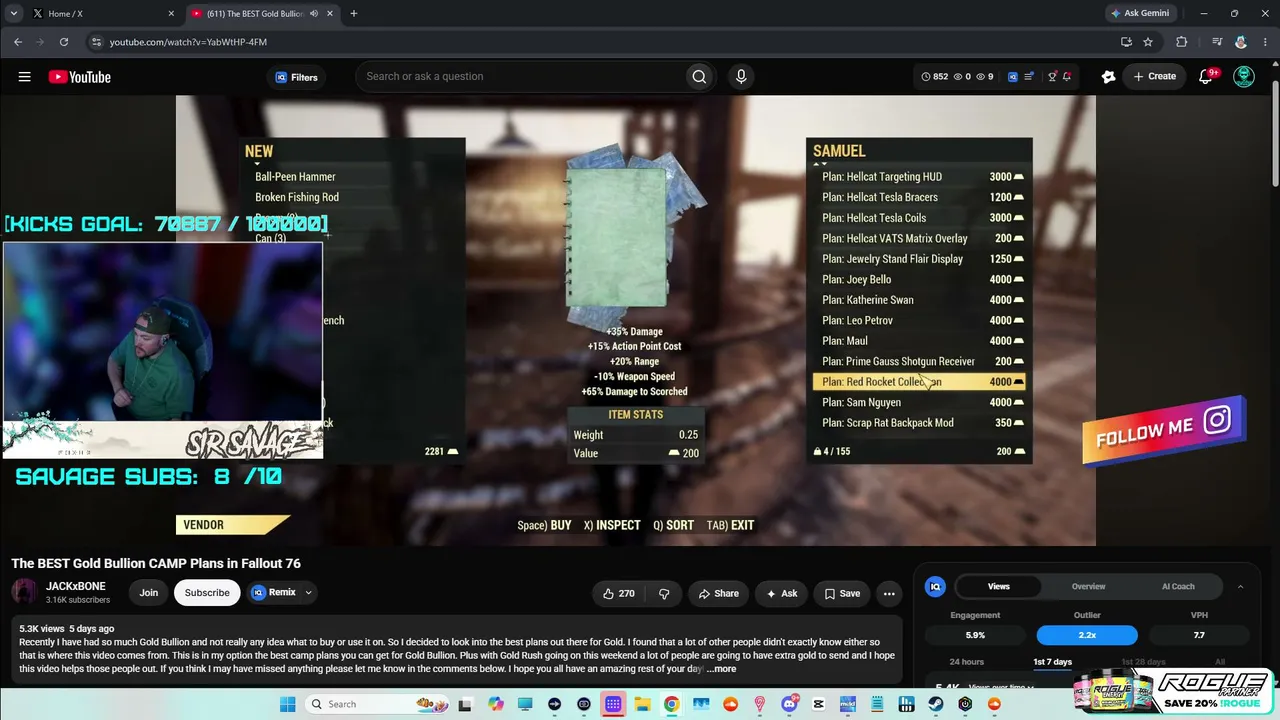Open the JACKxBONE channel link
The image size is (1280, 720).
pos(75,587)
